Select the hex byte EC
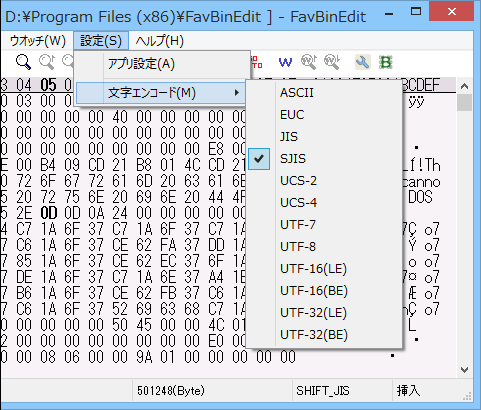Viewport: 481px width, 410px height. click(x=168, y=261)
